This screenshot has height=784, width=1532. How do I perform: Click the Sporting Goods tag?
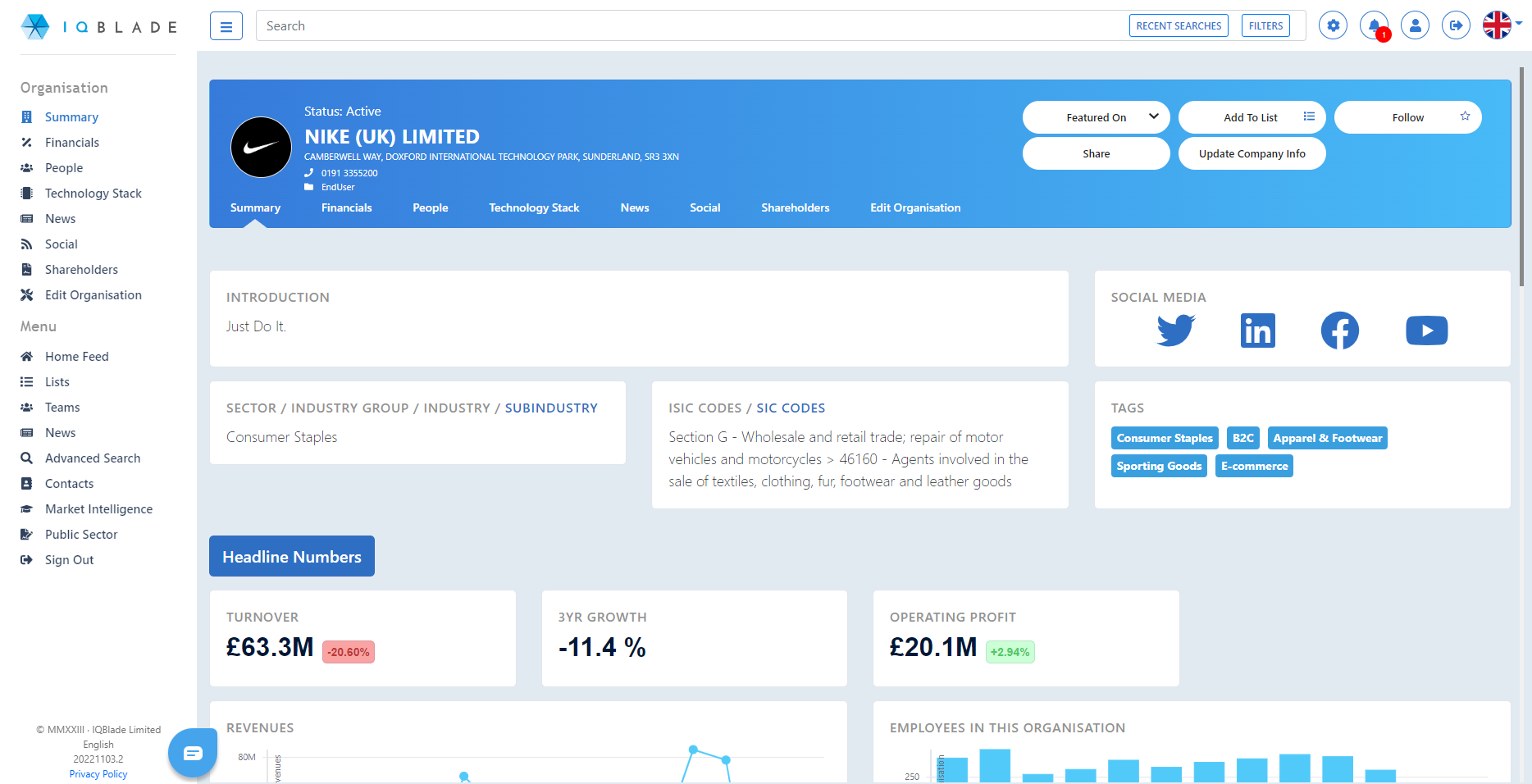[1159, 466]
